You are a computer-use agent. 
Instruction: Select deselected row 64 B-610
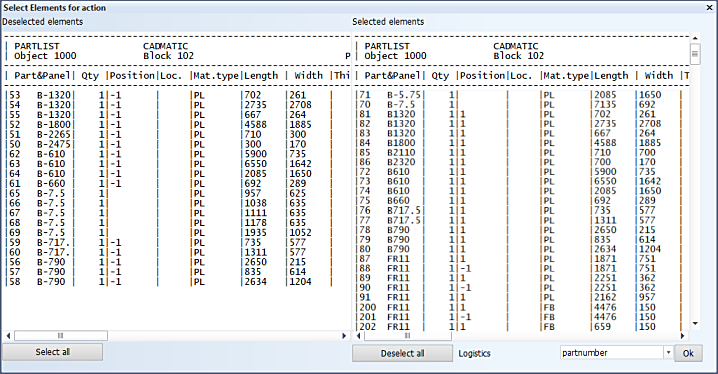point(177,173)
